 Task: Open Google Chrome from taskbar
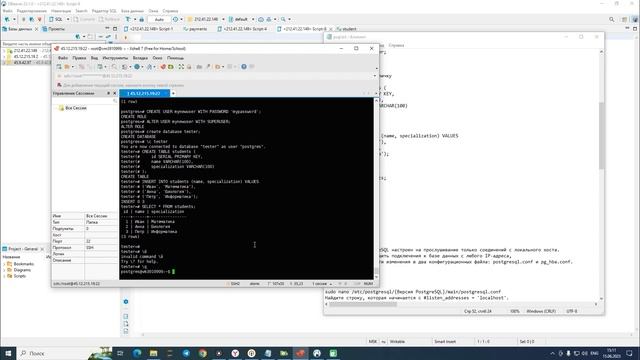(x=202, y=353)
